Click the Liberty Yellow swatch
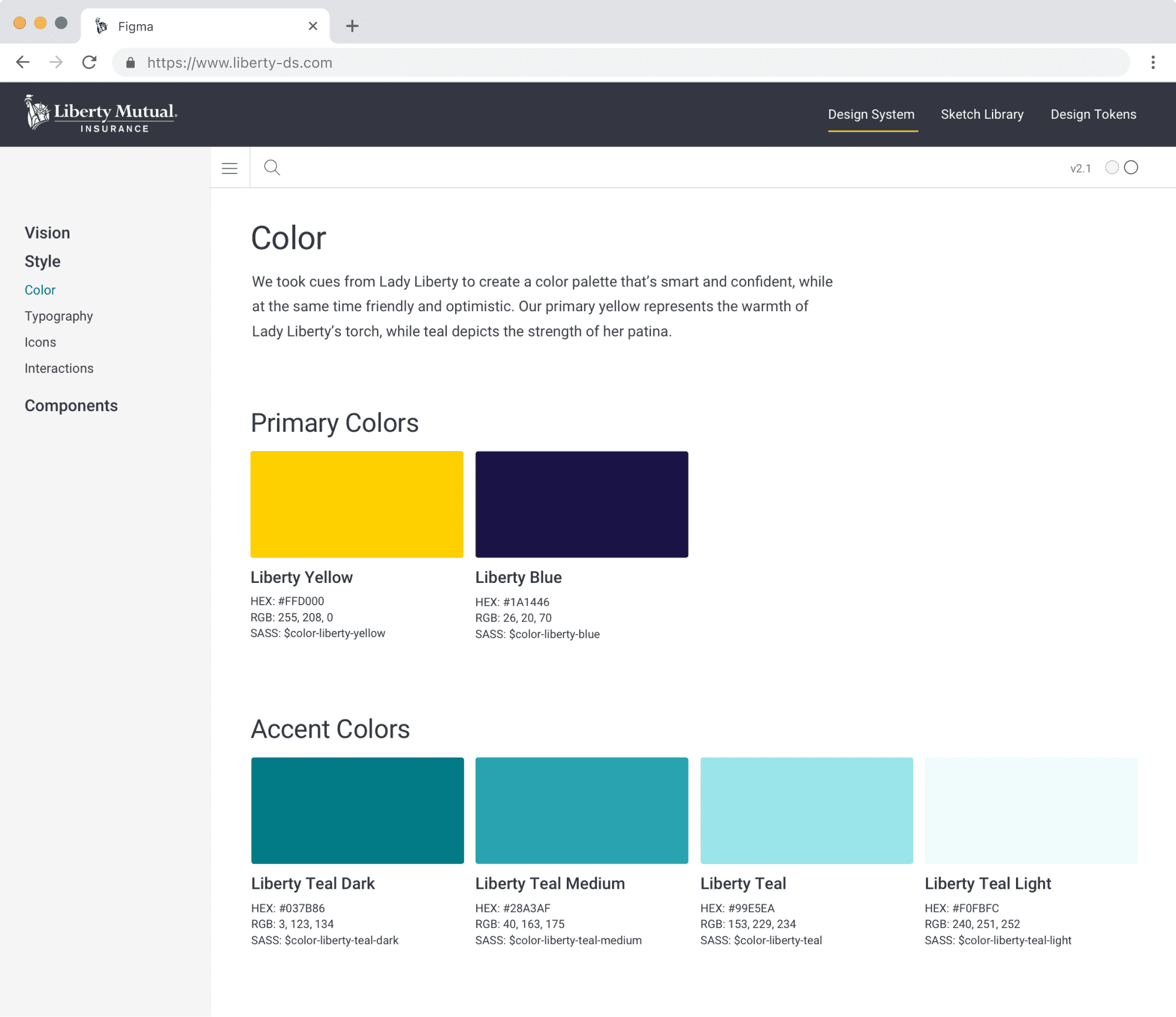This screenshot has height=1017, width=1176. [x=357, y=504]
